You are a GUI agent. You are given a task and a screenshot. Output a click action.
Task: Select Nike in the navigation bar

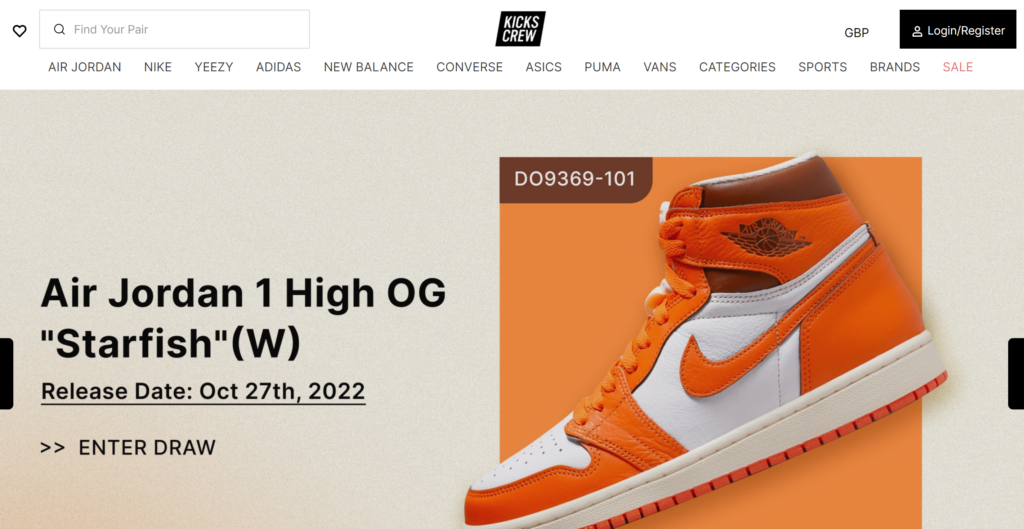157,67
